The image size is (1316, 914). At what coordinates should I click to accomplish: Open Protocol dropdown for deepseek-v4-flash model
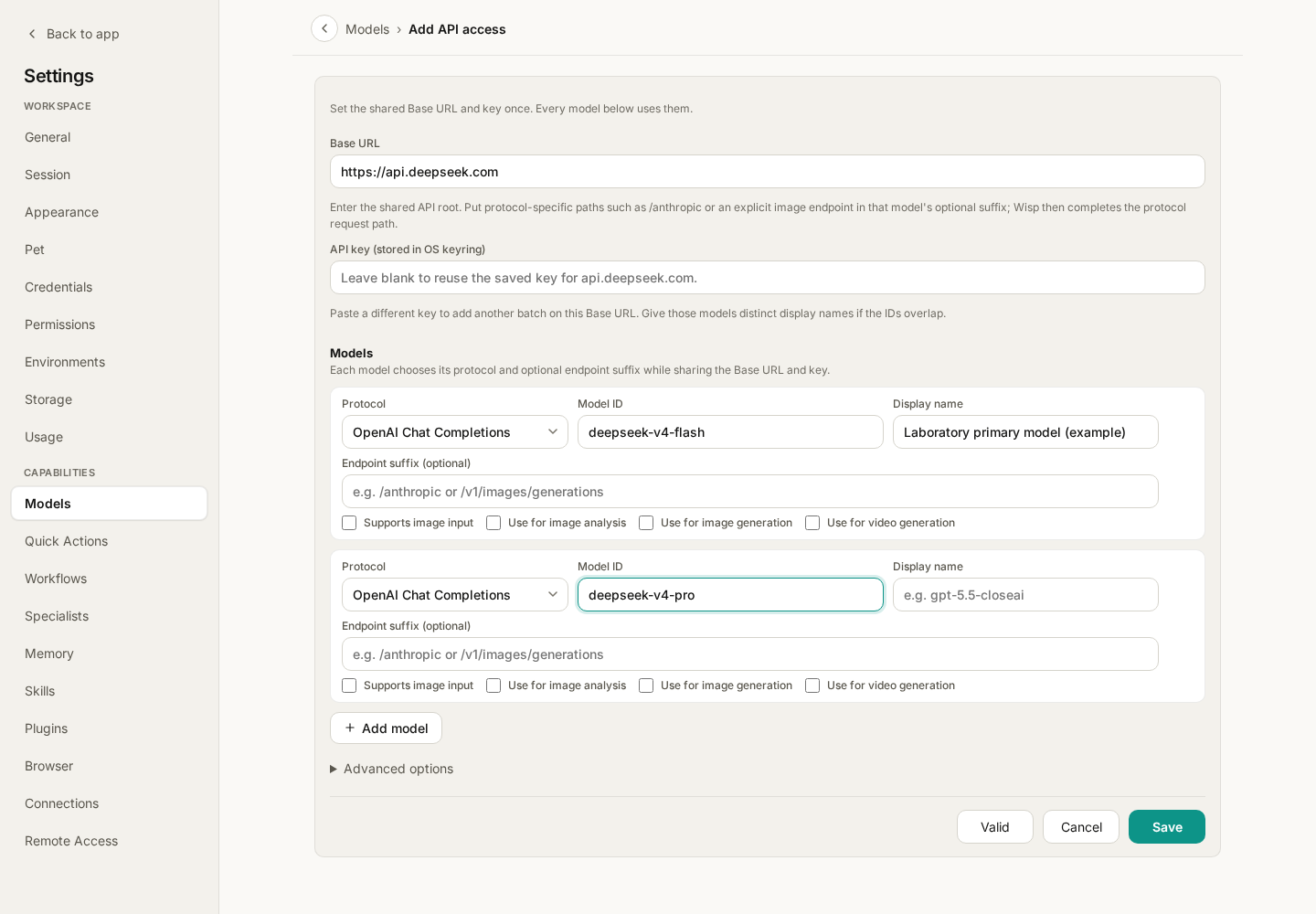click(x=455, y=432)
